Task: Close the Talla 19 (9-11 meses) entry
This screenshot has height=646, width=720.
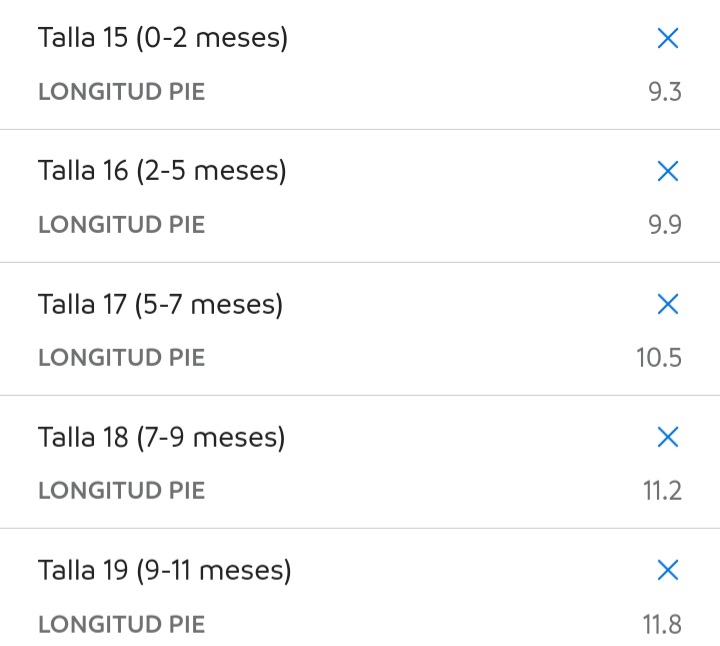Action: tap(668, 571)
